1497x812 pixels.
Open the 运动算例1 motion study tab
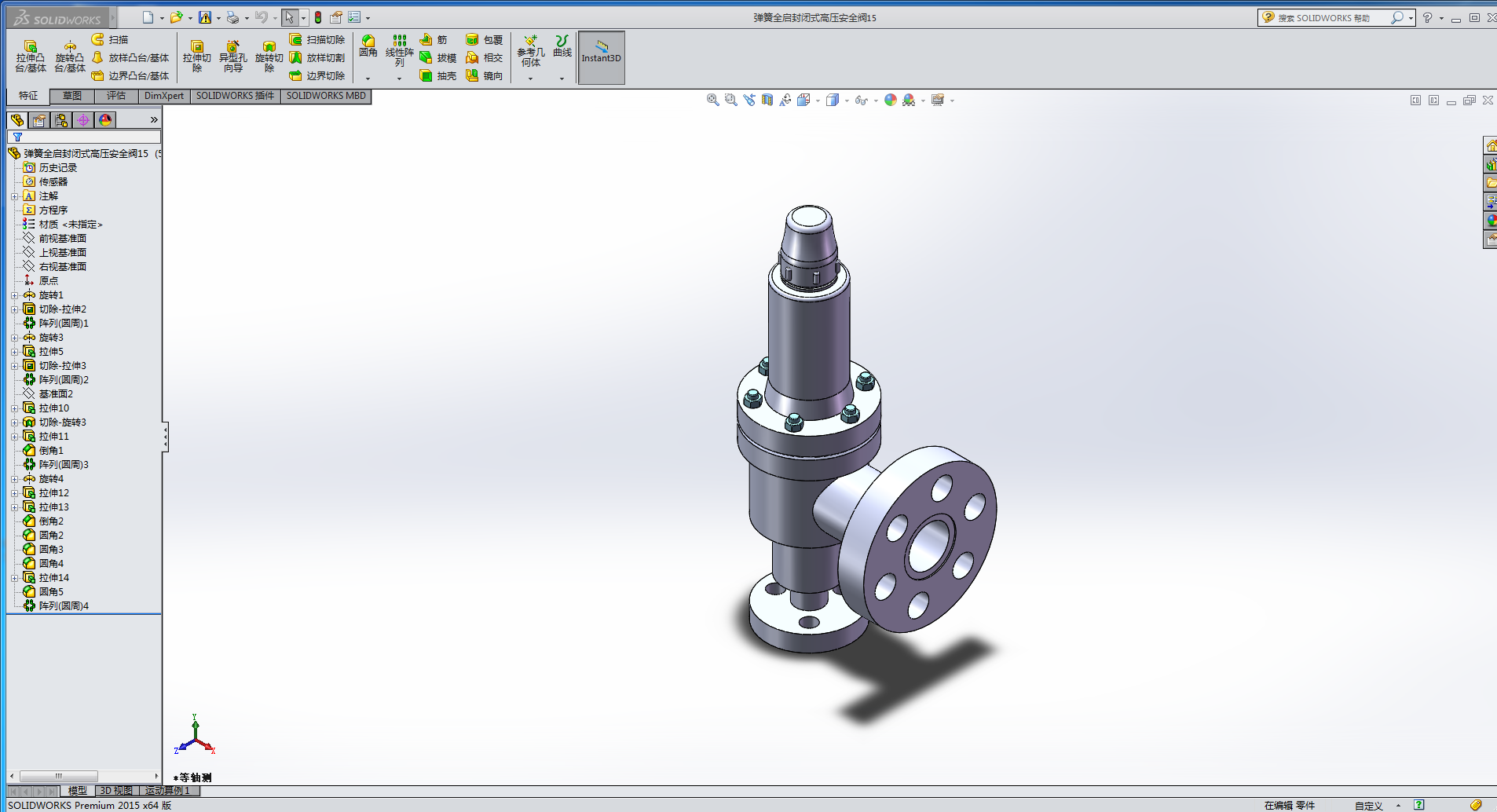coord(167,791)
